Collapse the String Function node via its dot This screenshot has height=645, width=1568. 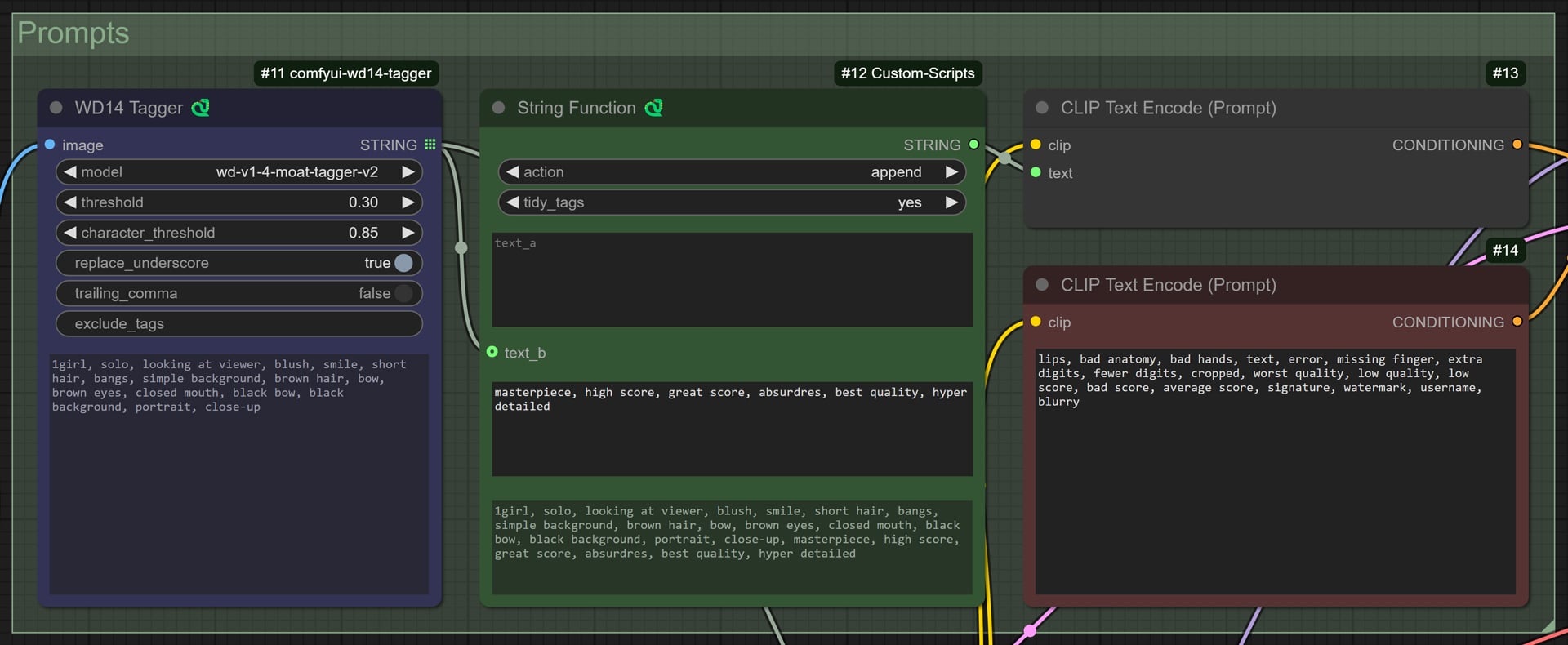click(499, 108)
